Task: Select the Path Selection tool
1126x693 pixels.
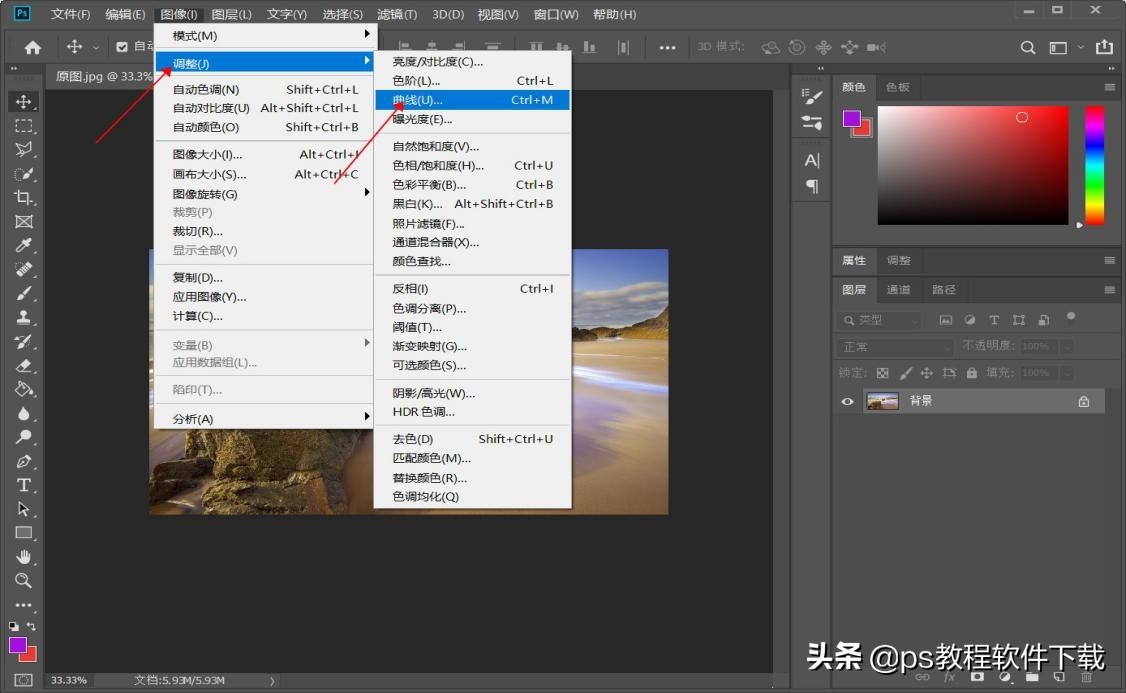Action: pyautogui.click(x=24, y=509)
